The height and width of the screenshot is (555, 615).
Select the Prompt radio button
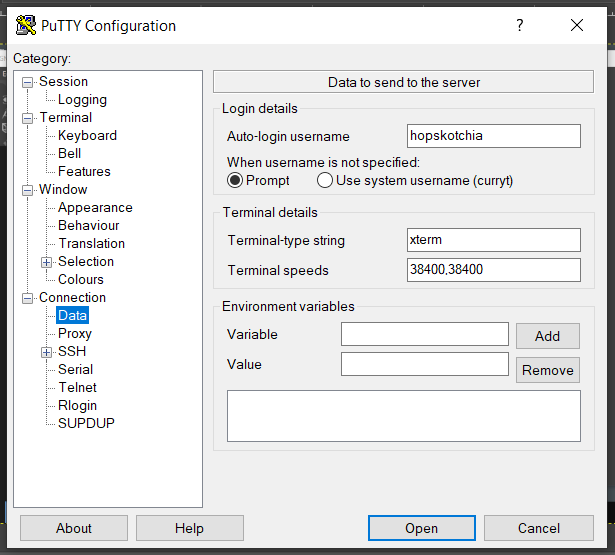[x=236, y=181]
